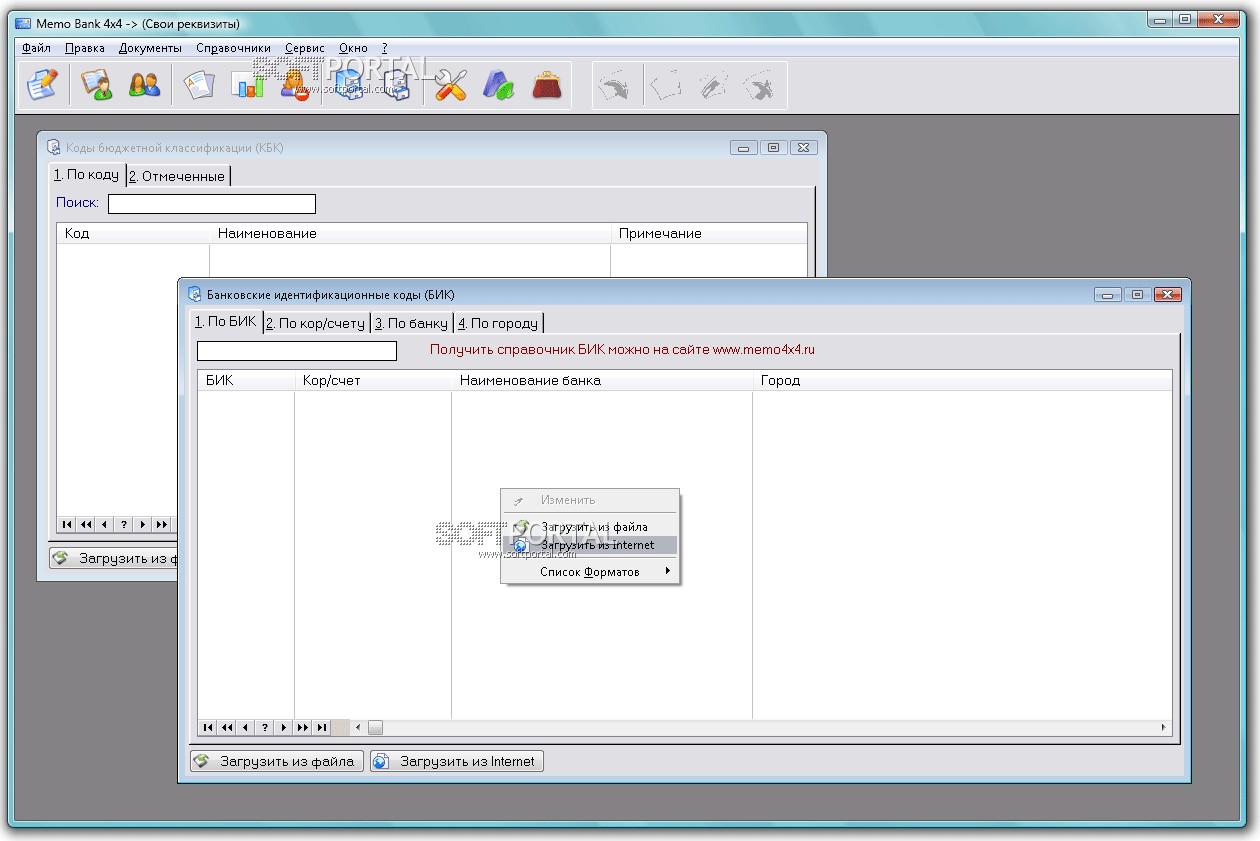This screenshot has width=1260, height=841.
Task: Click the red purse toolbar icon
Action: tap(546, 85)
